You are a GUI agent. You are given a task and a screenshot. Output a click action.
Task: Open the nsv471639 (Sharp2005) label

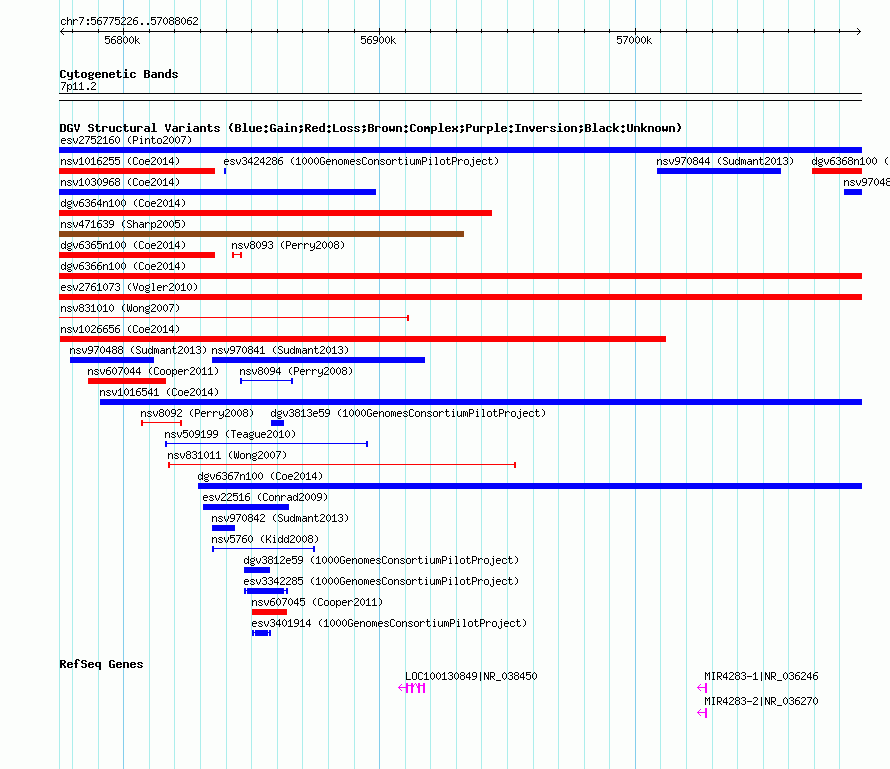(123, 224)
